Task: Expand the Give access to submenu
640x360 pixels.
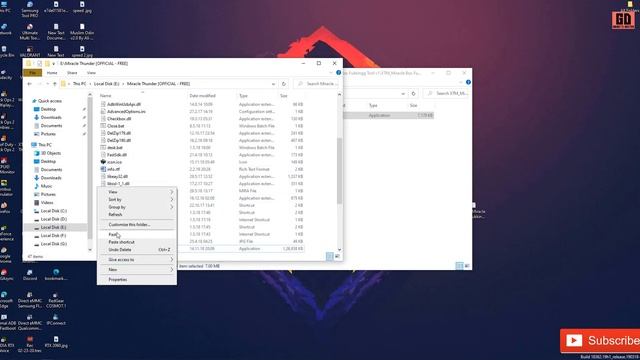Action: (137, 260)
